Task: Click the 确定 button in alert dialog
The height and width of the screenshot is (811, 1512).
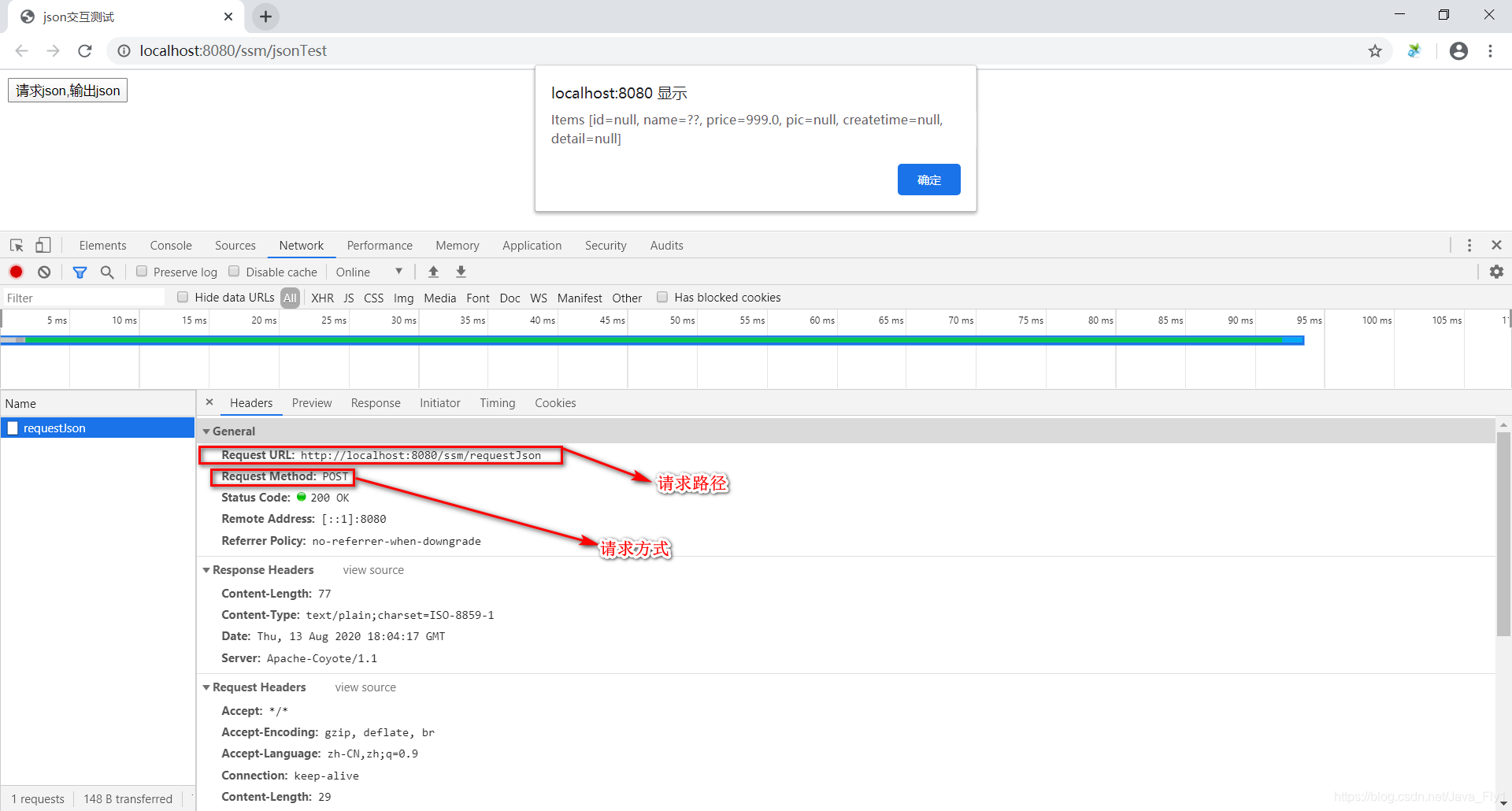Action: click(x=929, y=180)
